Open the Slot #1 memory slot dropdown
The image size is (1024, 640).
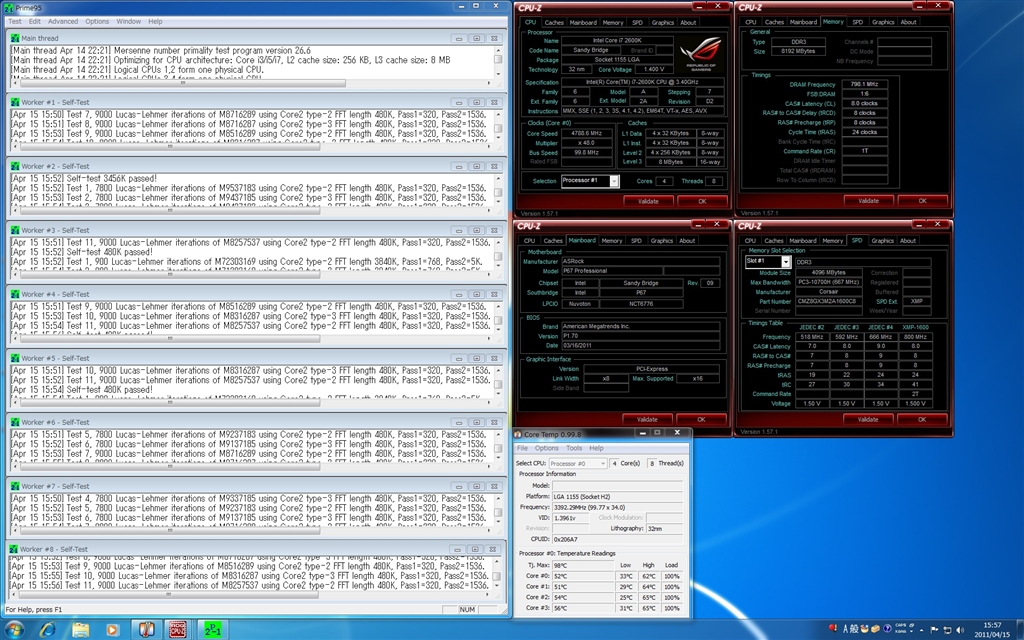(786, 262)
